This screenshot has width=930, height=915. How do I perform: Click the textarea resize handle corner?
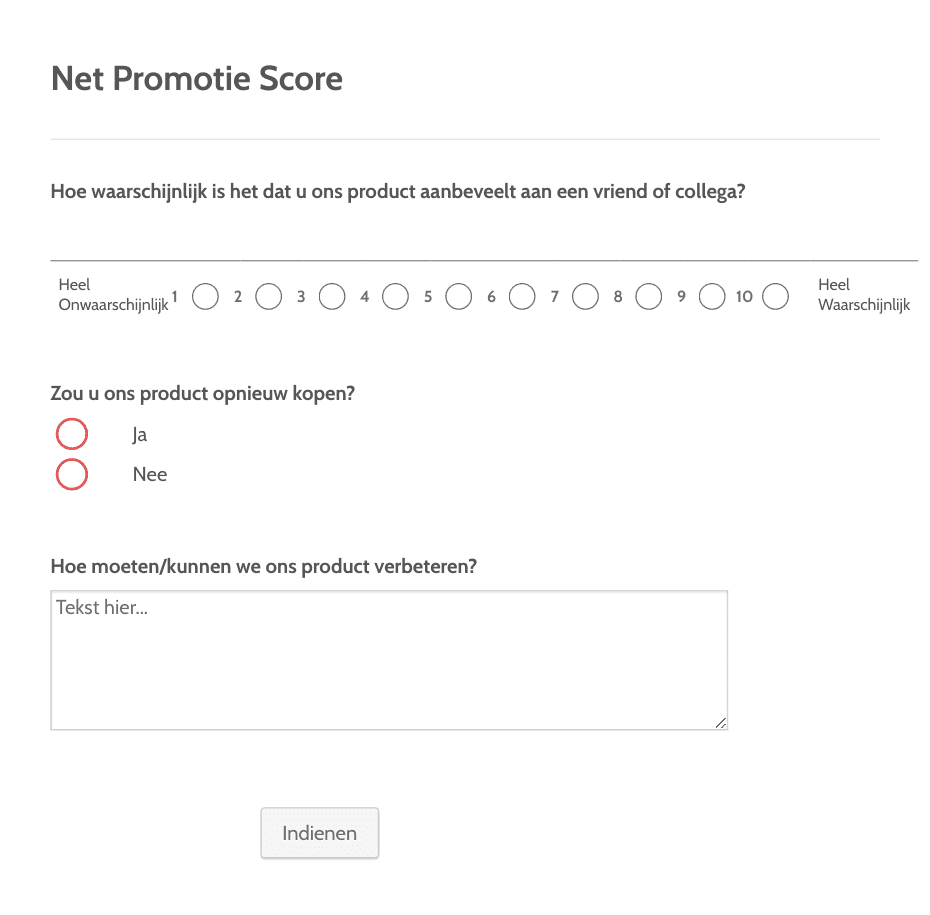tap(721, 723)
